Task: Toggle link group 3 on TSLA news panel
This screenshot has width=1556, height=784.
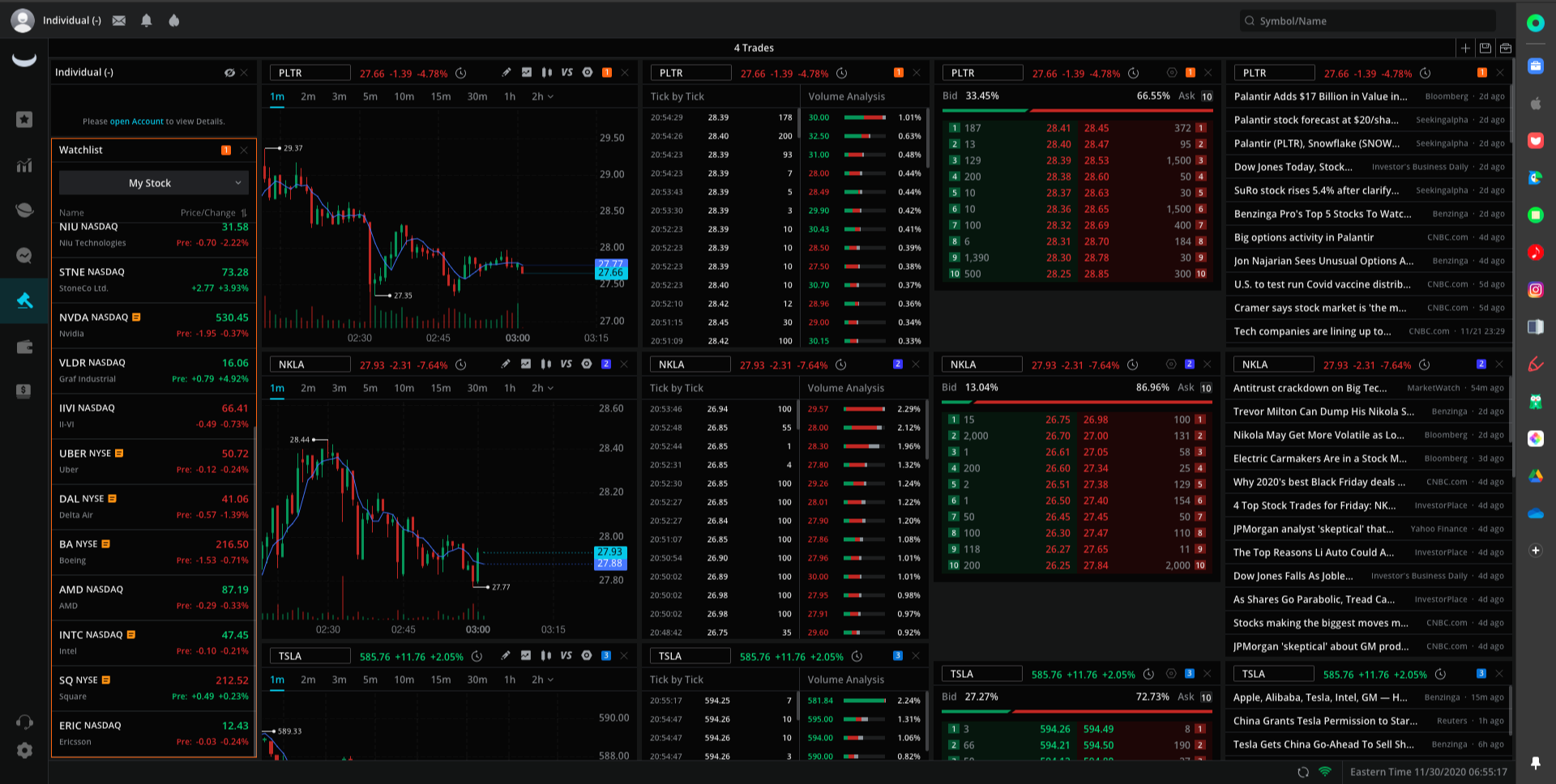Action: pyautogui.click(x=1481, y=673)
